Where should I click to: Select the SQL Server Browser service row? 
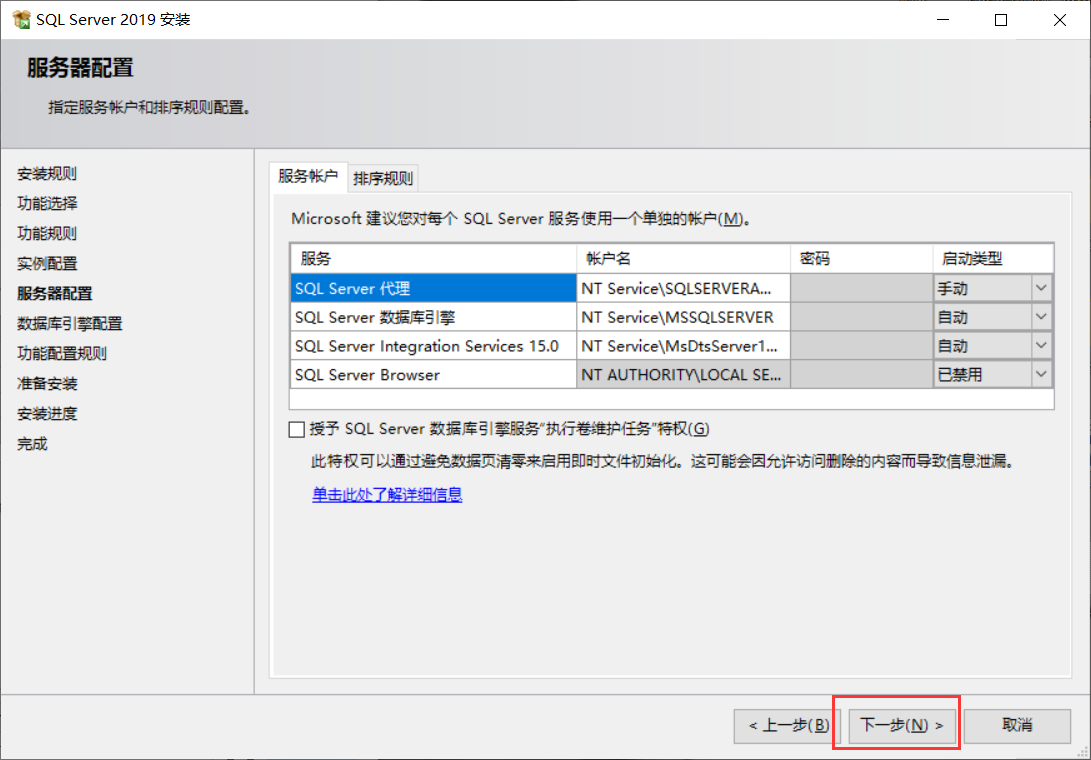click(432, 374)
